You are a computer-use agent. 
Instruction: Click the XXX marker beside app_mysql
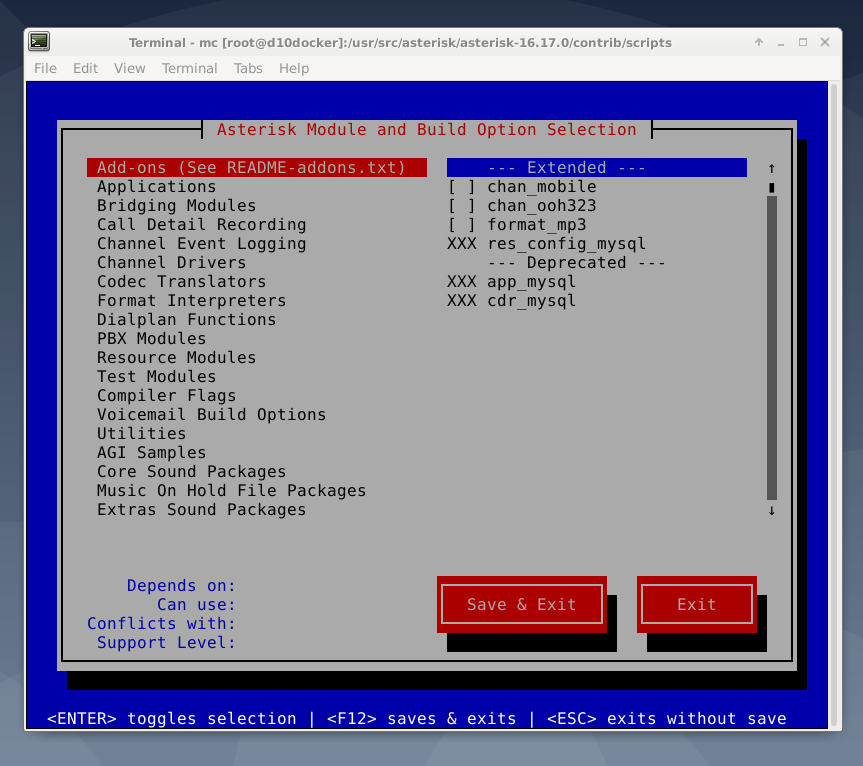(461, 282)
